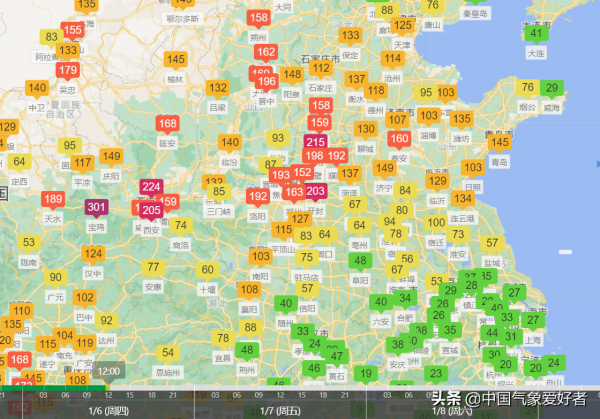Open the green 41 marker at 大连
Viewport: 600px width, 419px height.
point(536,33)
